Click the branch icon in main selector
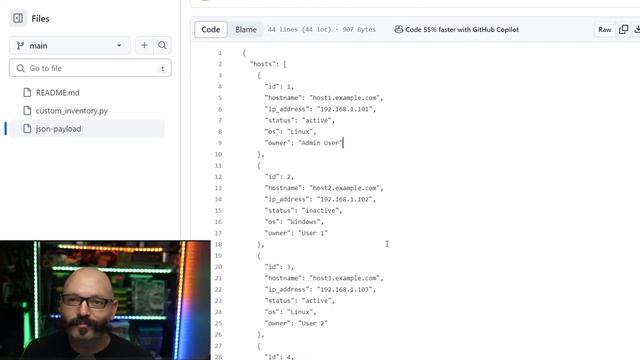This screenshot has height=360, width=640. 20,46
